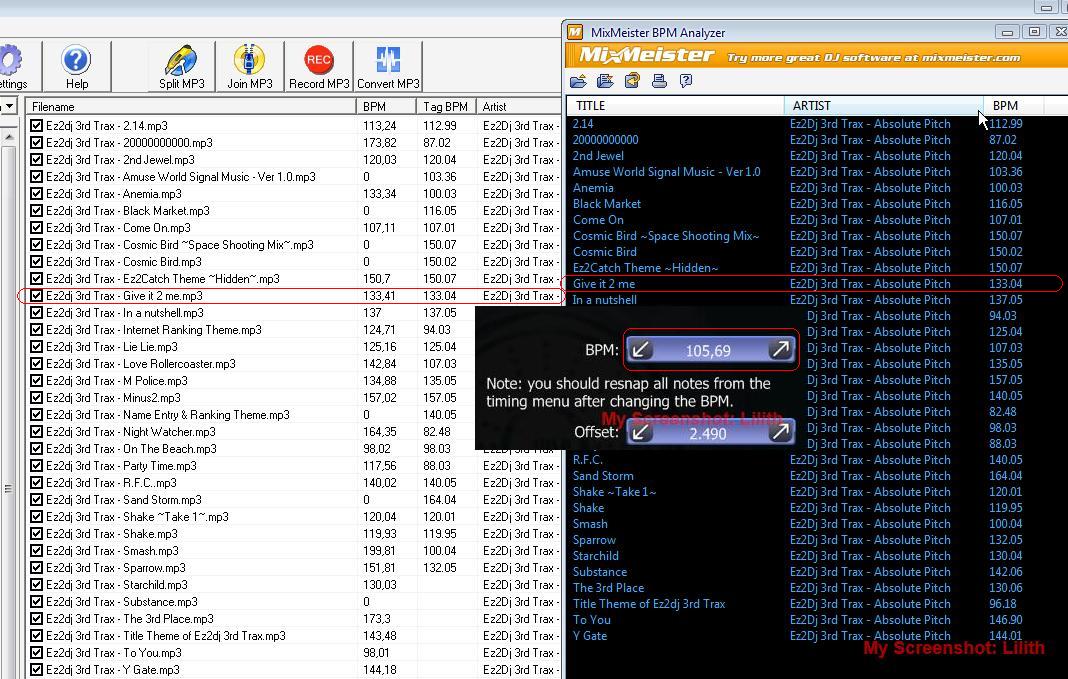Open the Settings gear in the toolbar
The image size is (1068, 679).
[x=12, y=66]
